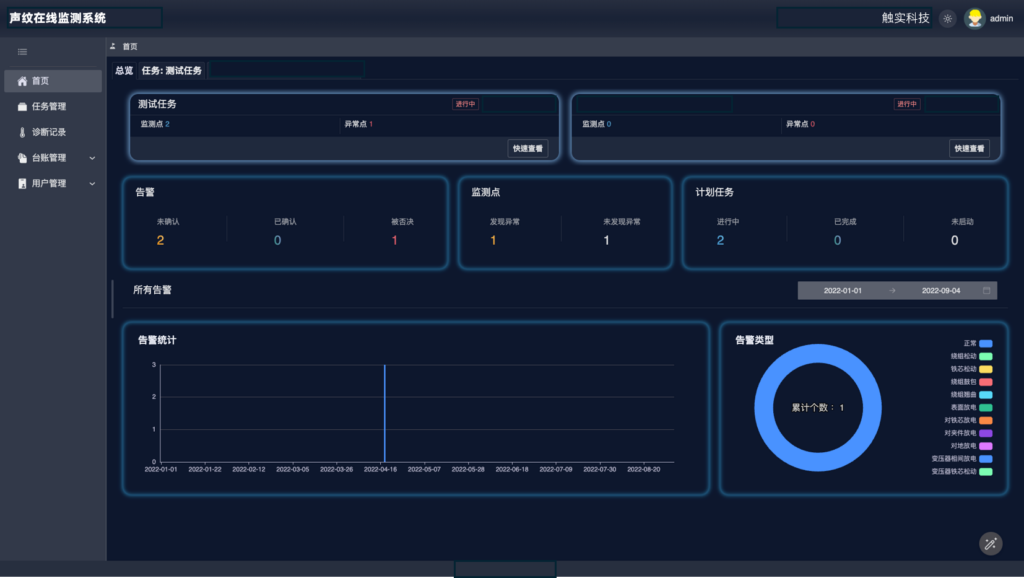This screenshot has width=1024, height=578.
Task: Toggle the 正常 legend series
Action: point(985,343)
